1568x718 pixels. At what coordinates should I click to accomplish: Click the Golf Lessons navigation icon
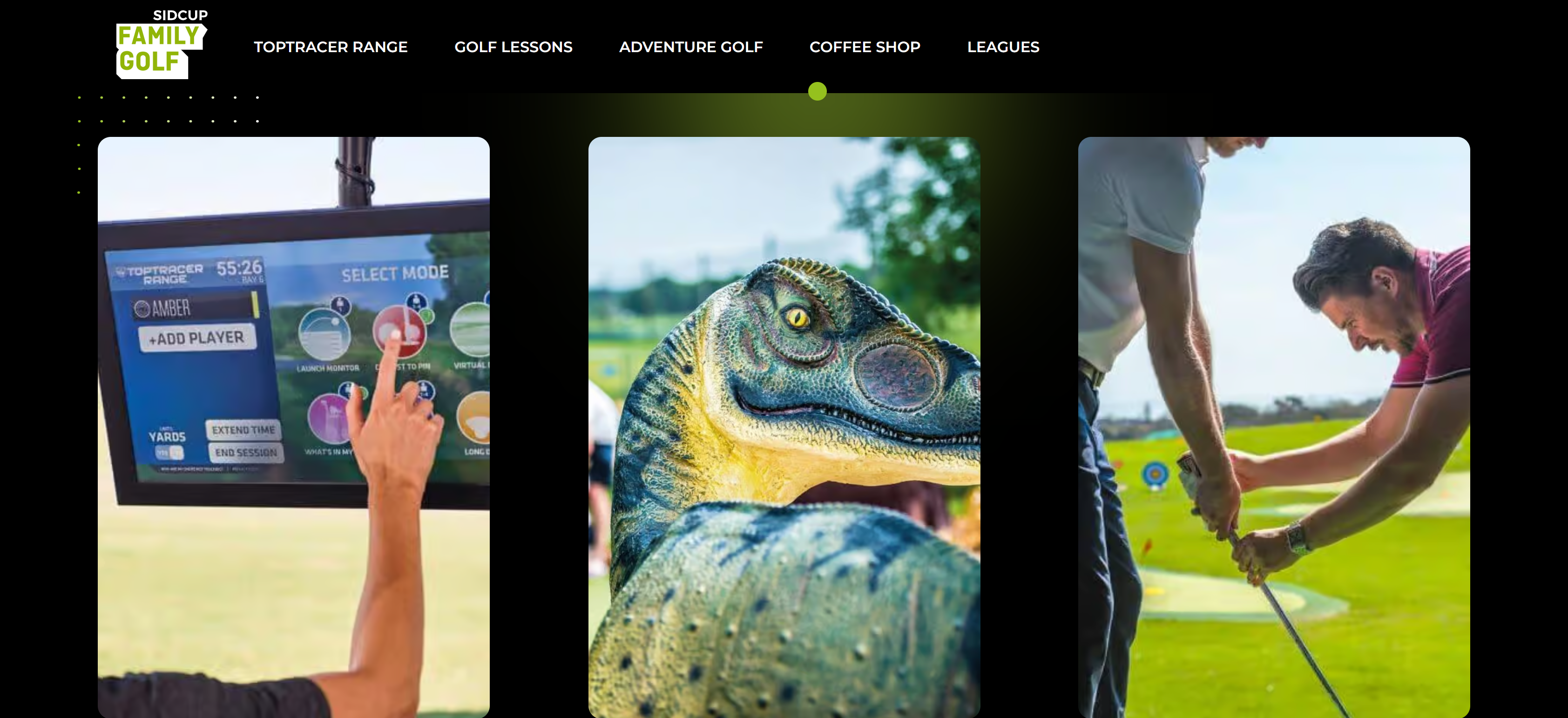[x=513, y=47]
